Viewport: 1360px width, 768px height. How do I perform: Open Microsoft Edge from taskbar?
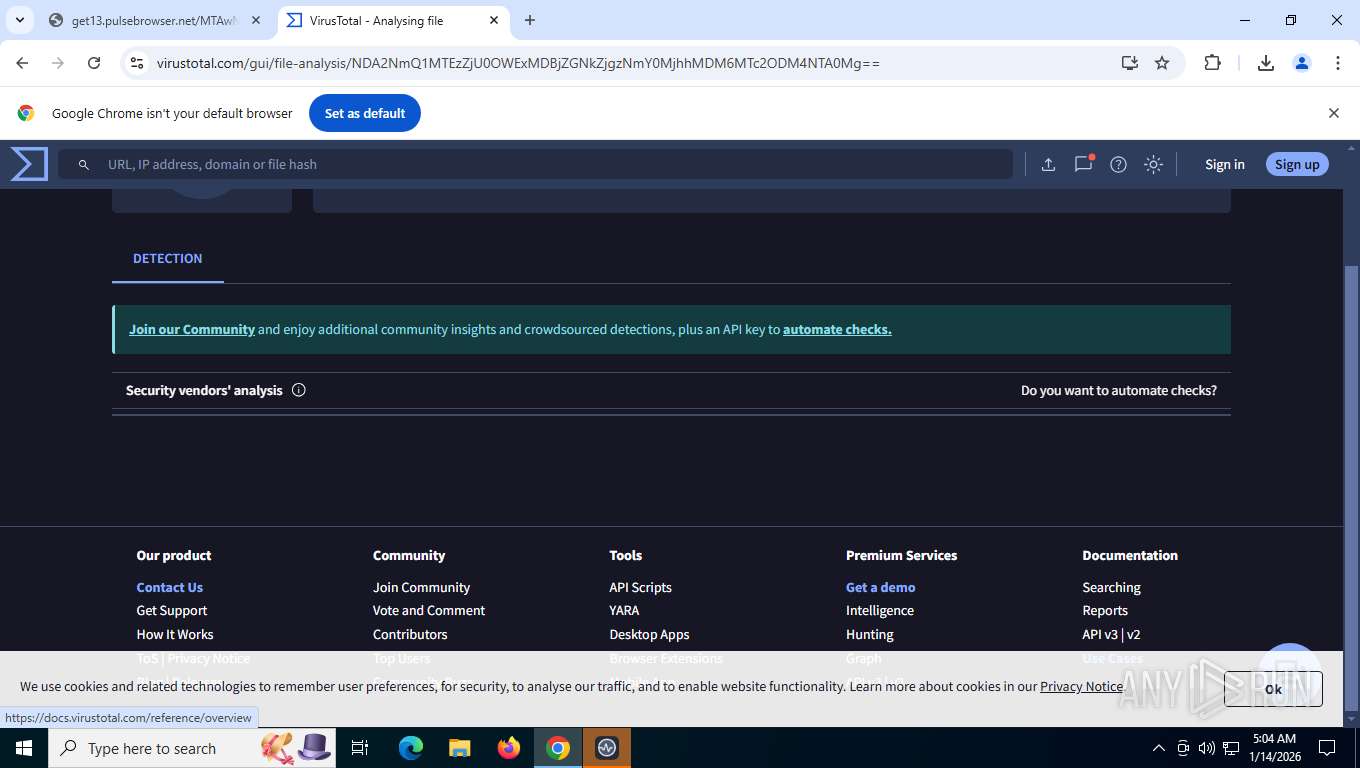tap(410, 748)
